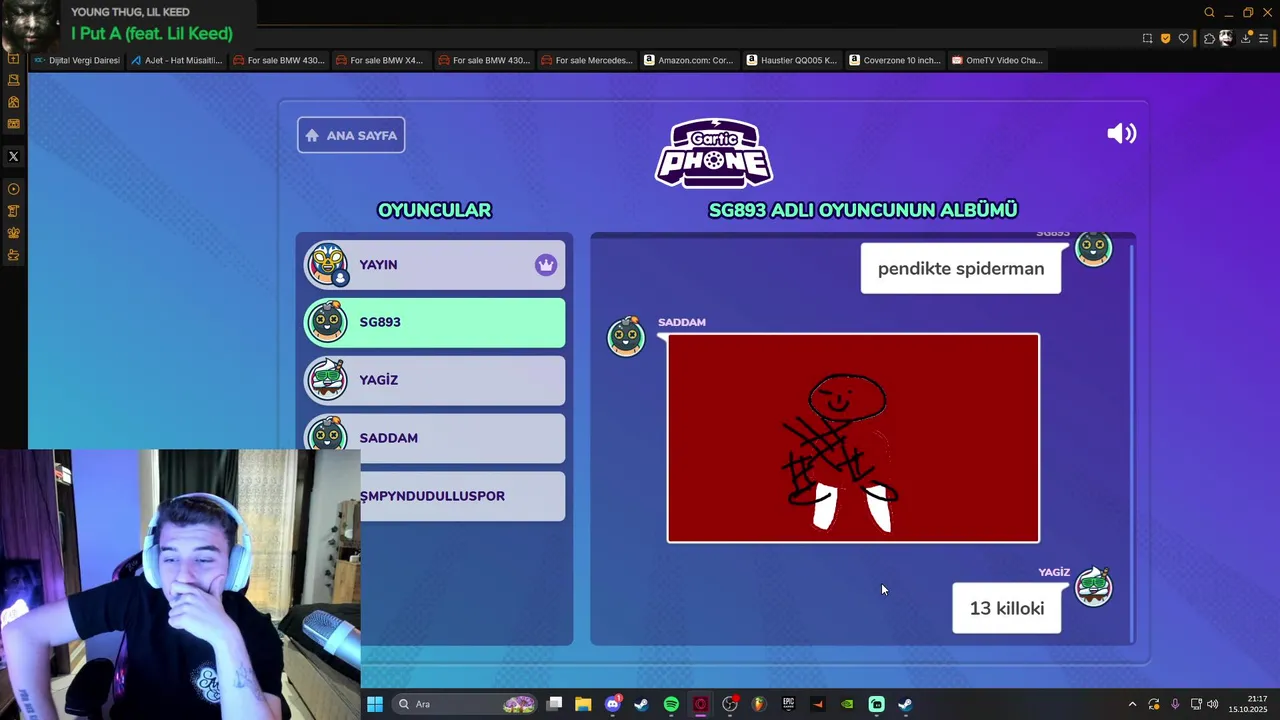The width and height of the screenshot is (1280, 720).
Task: Click YAGIZ's avatar beside '13 killoki'
Action: pyautogui.click(x=1093, y=587)
